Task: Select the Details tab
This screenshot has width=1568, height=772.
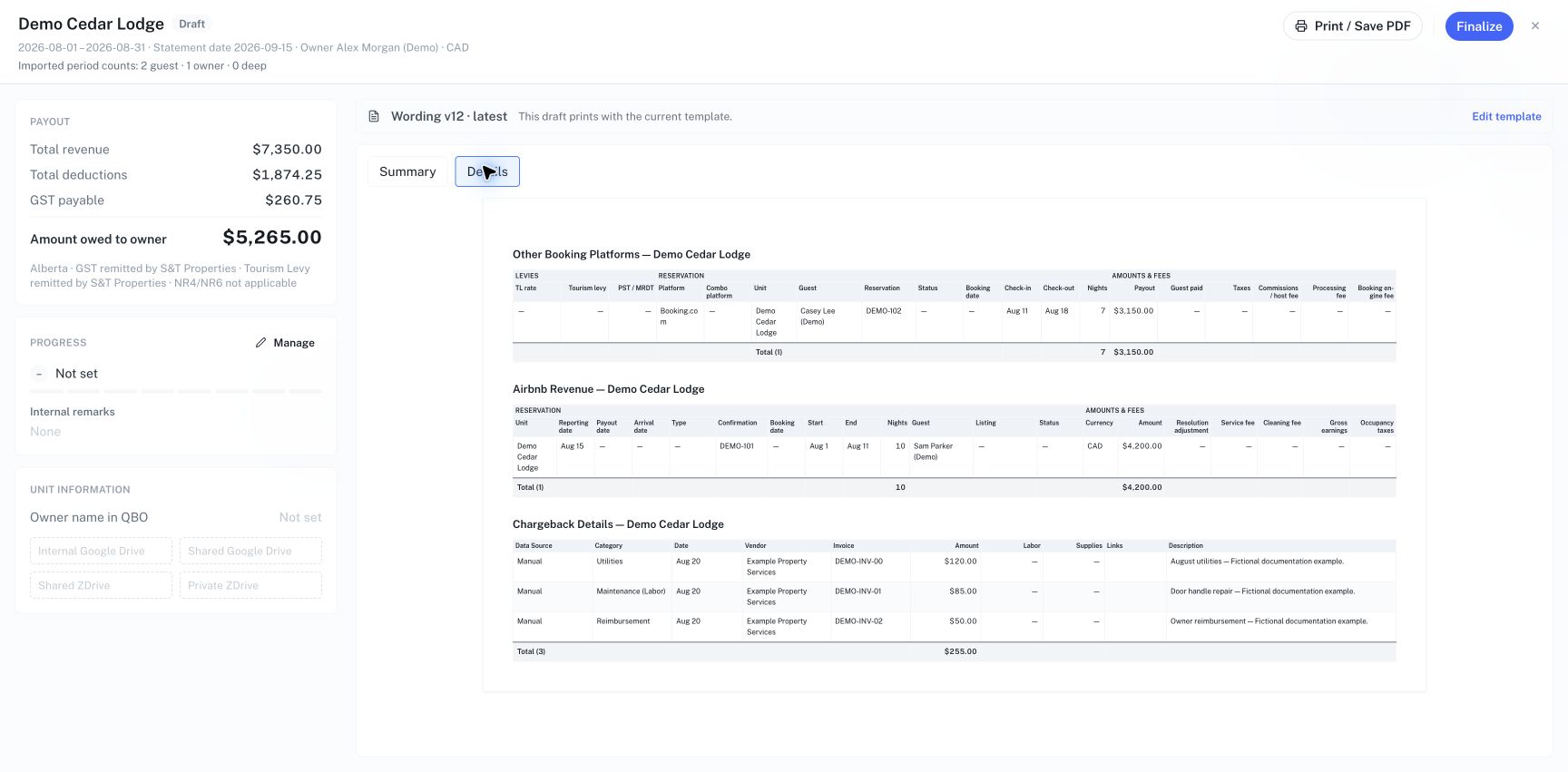Action: [x=487, y=171]
